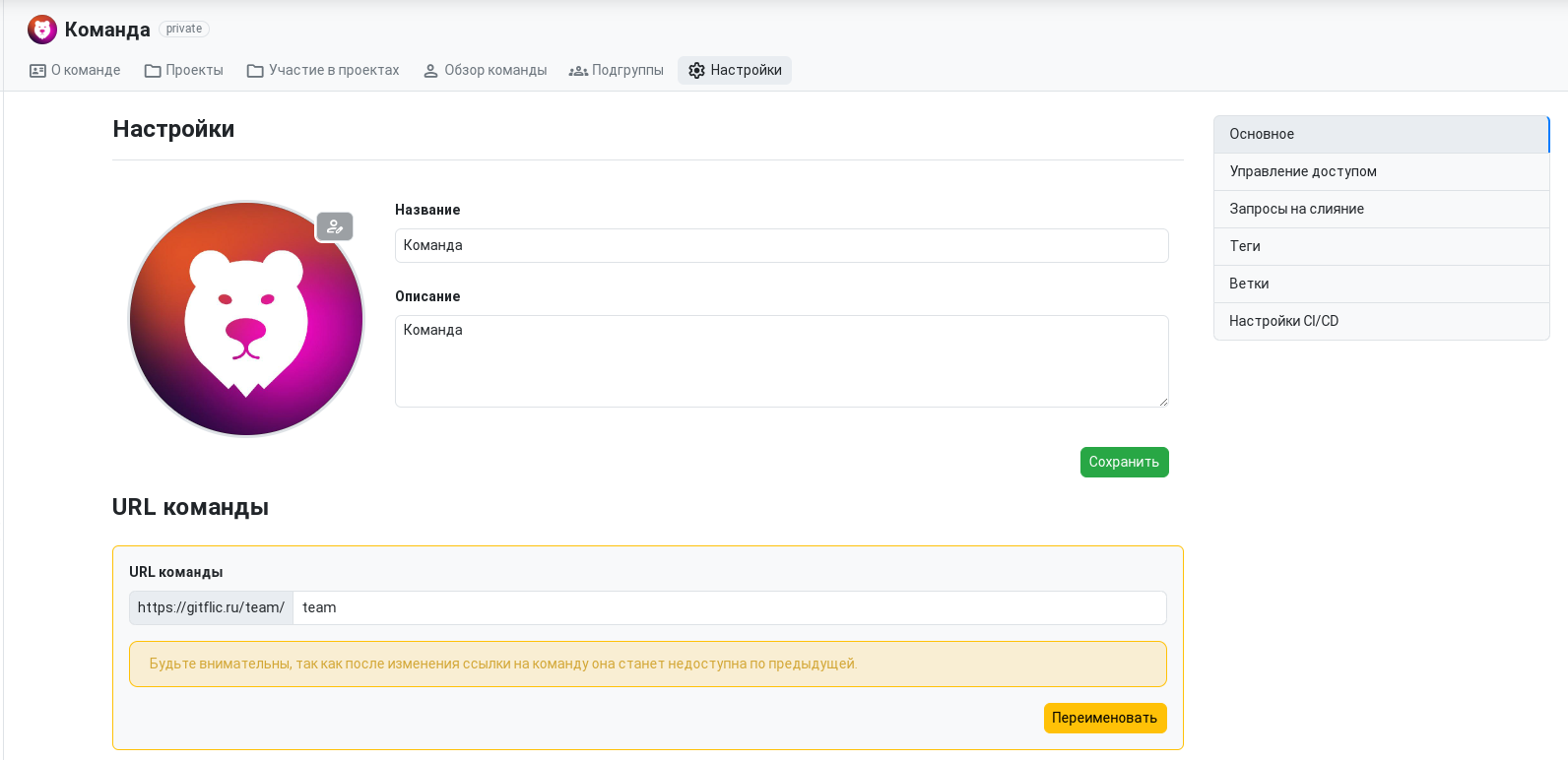Click the green Сохранить button
The image size is (1568, 760).
[x=1125, y=463]
